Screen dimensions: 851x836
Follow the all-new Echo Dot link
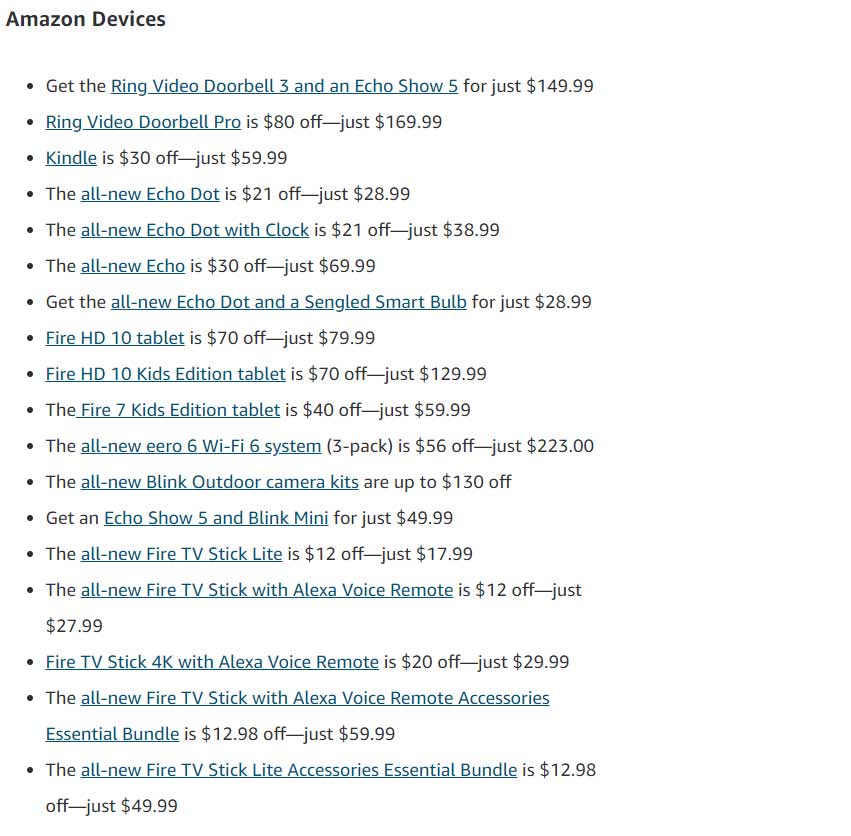[150, 194]
